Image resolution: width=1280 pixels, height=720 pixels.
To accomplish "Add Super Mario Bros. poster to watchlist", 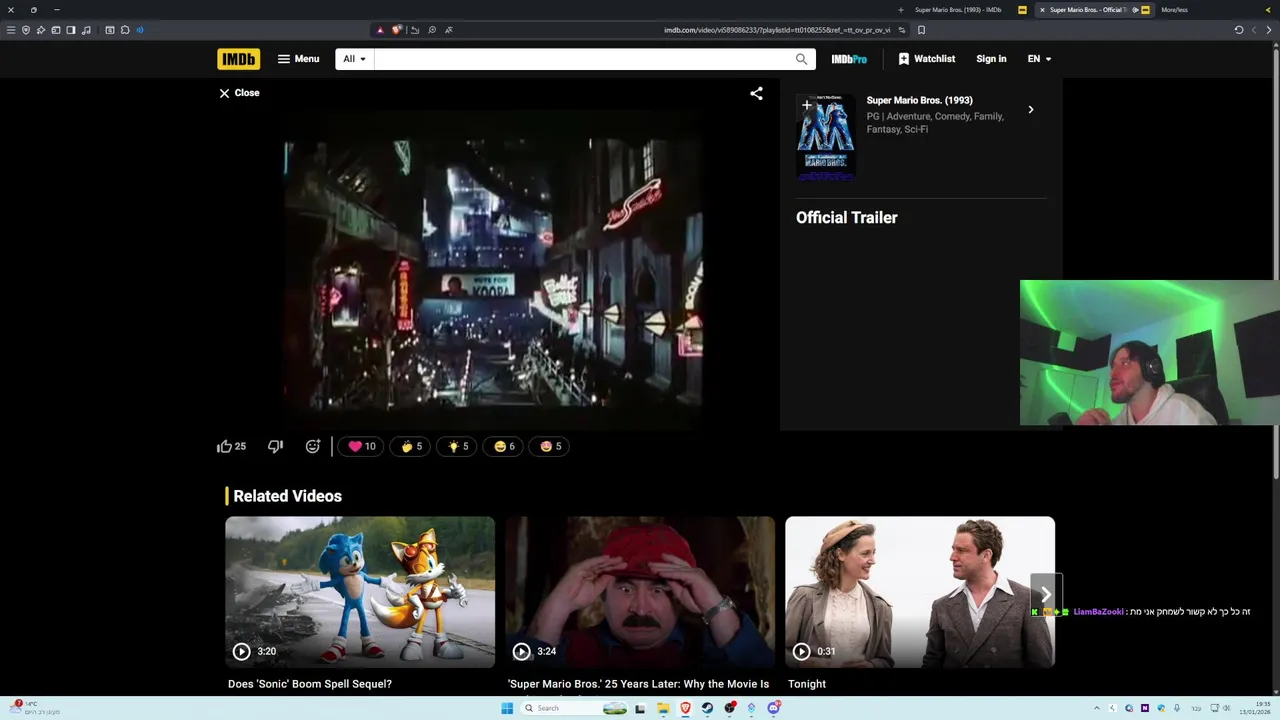I will coord(806,105).
